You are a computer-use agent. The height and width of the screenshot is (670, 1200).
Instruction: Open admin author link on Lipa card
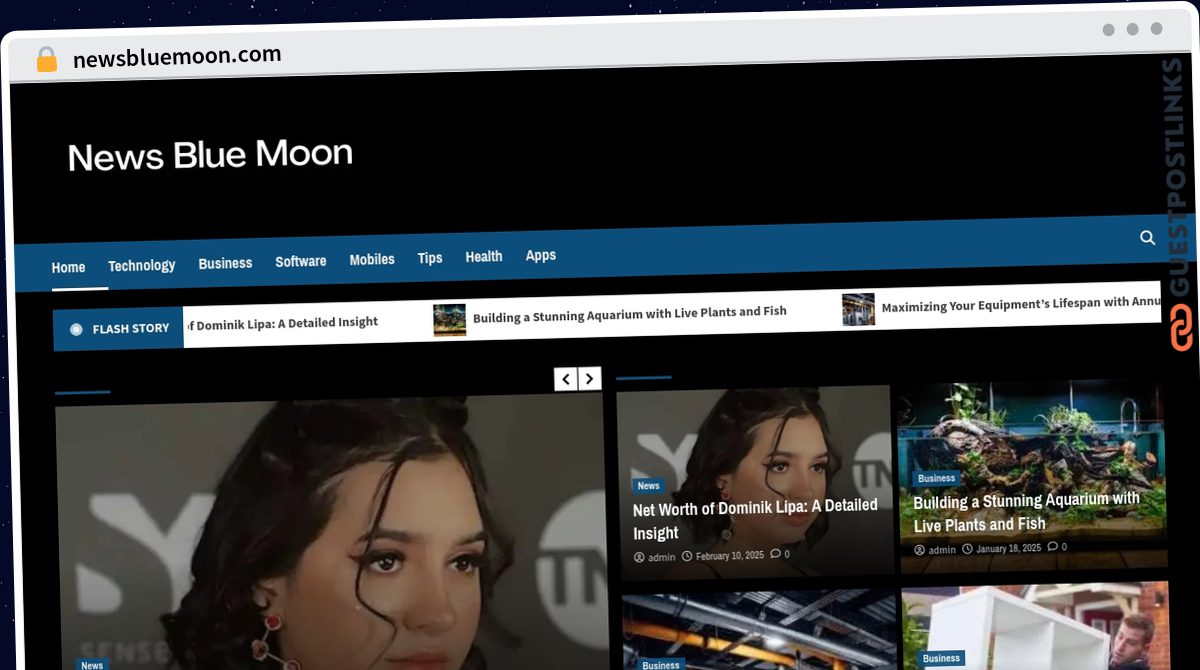pos(662,557)
